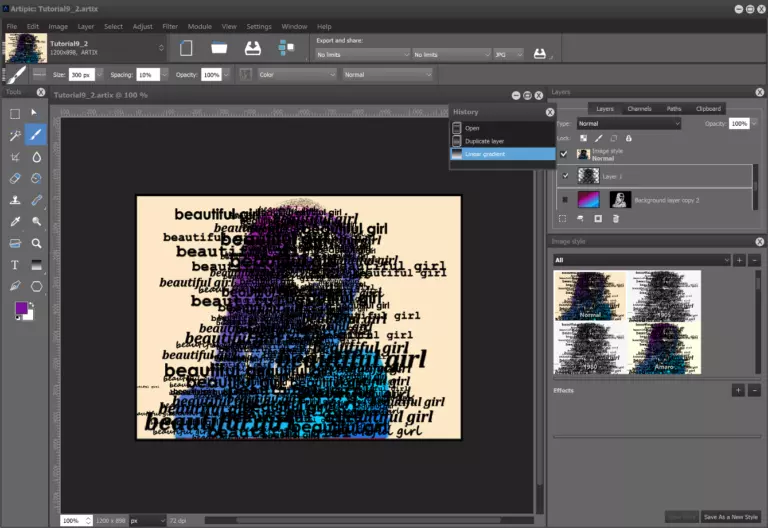Click the lock-all padlock icon

click(x=628, y=138)
